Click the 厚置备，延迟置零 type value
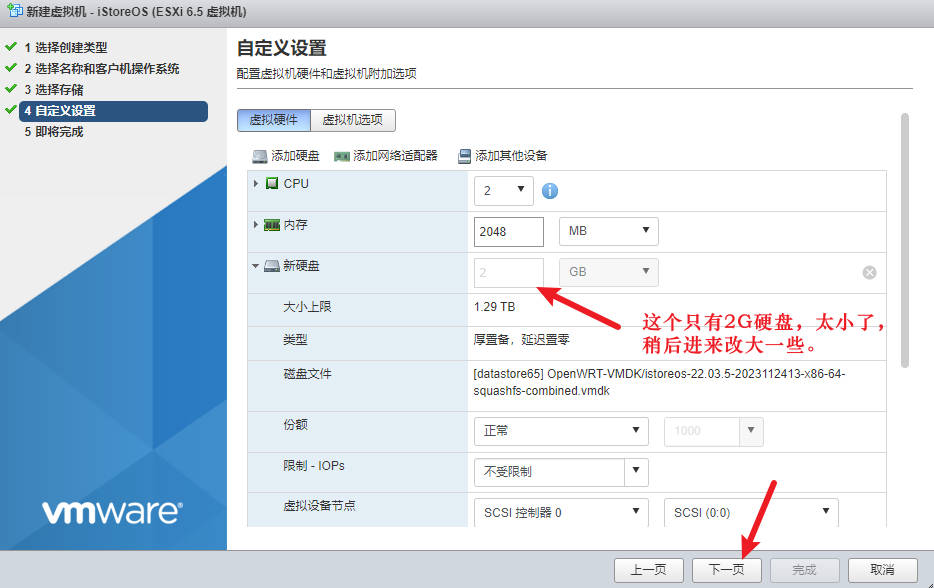This screenshot has width=934, height=588. pos(522,340)
